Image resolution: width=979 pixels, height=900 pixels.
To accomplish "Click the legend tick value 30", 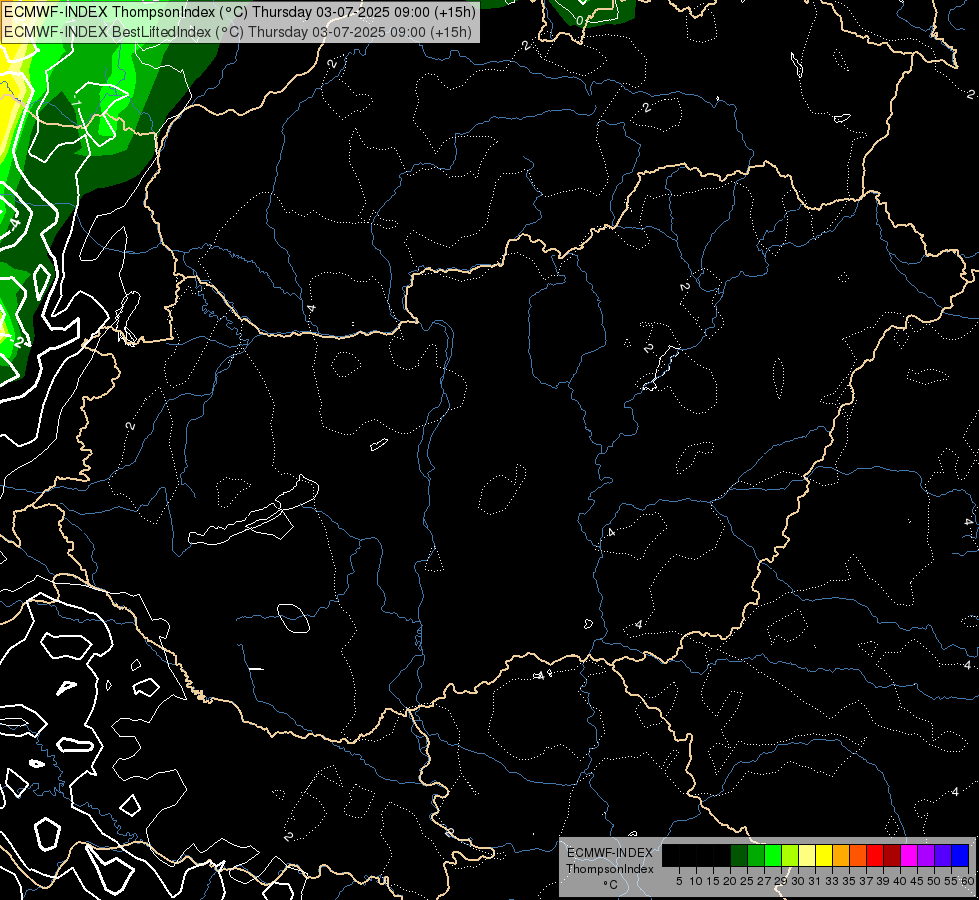I will click(x=799, y=881).
